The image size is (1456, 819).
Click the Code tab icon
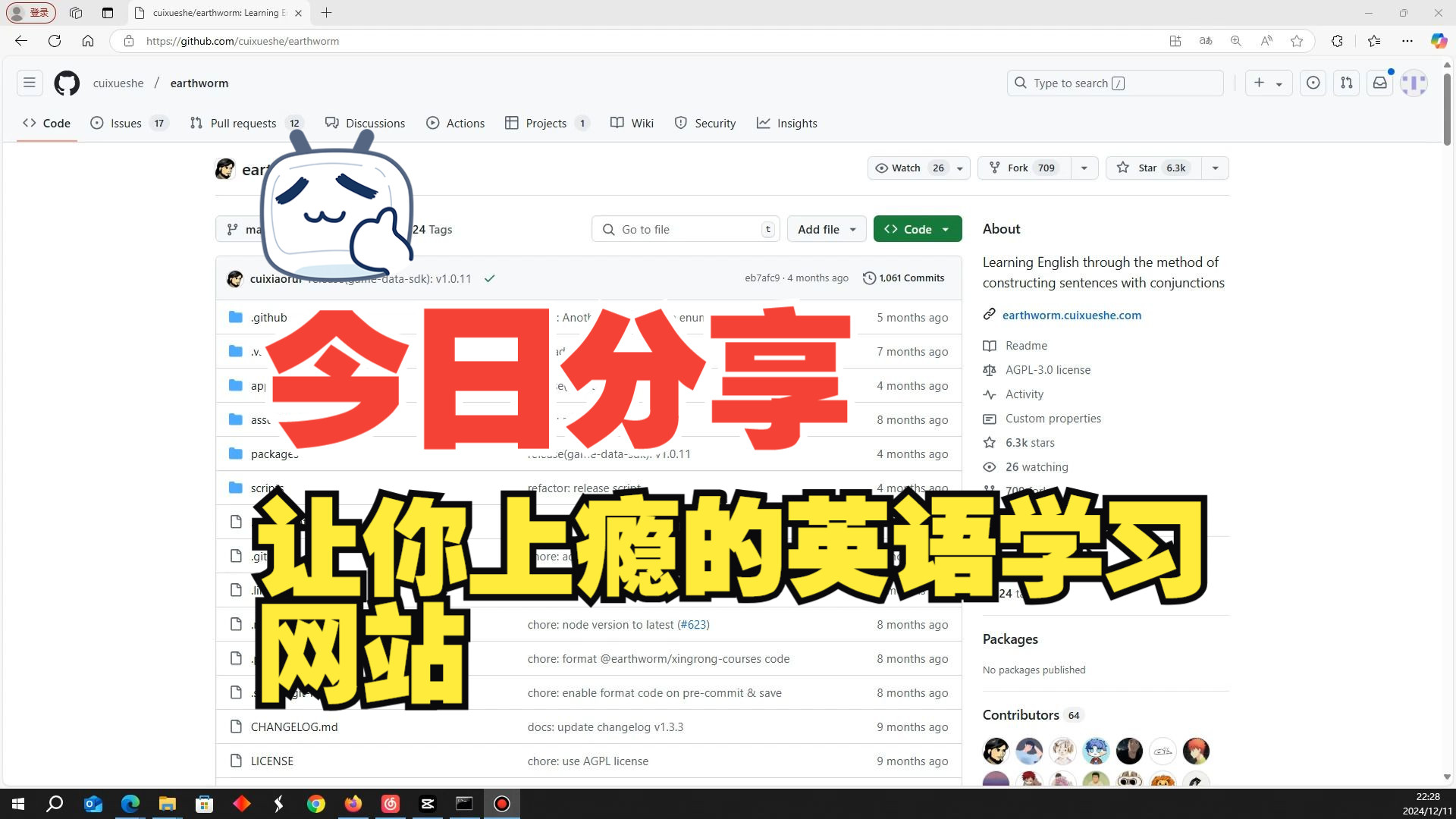(x=31, y=122)
